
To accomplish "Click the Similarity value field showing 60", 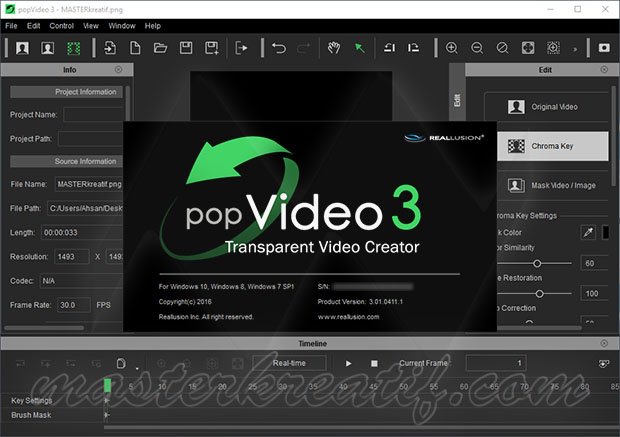I will tap(594, 263).
